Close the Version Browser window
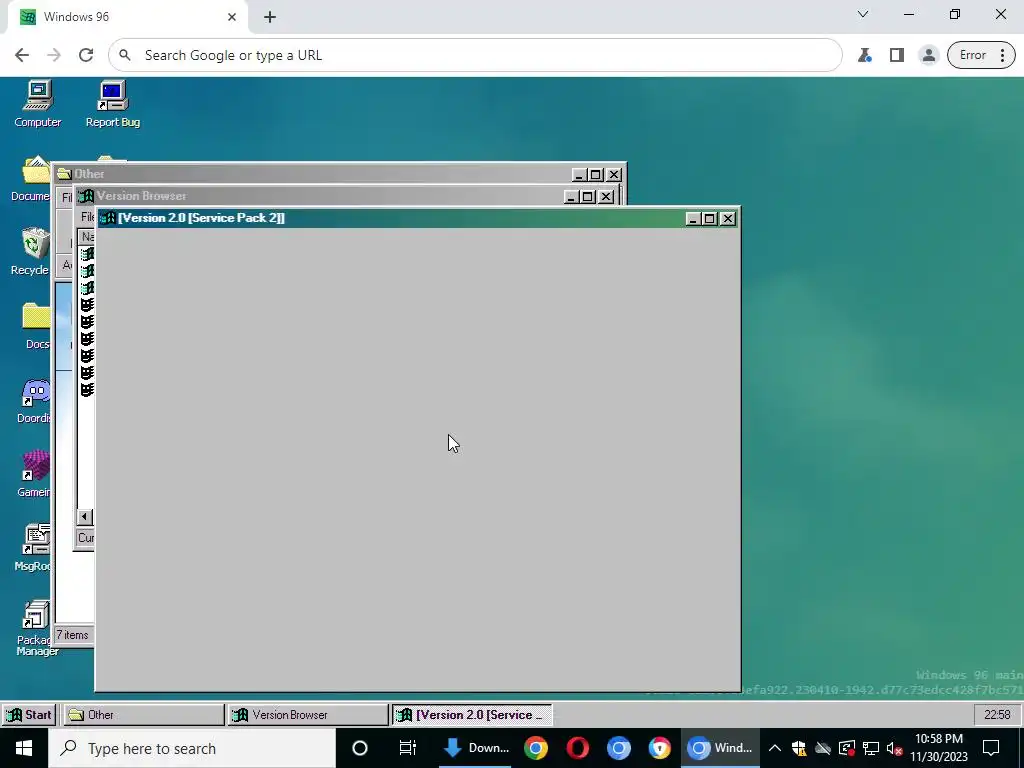This screenshot has height=768, width=1024. tap(606, 197)
